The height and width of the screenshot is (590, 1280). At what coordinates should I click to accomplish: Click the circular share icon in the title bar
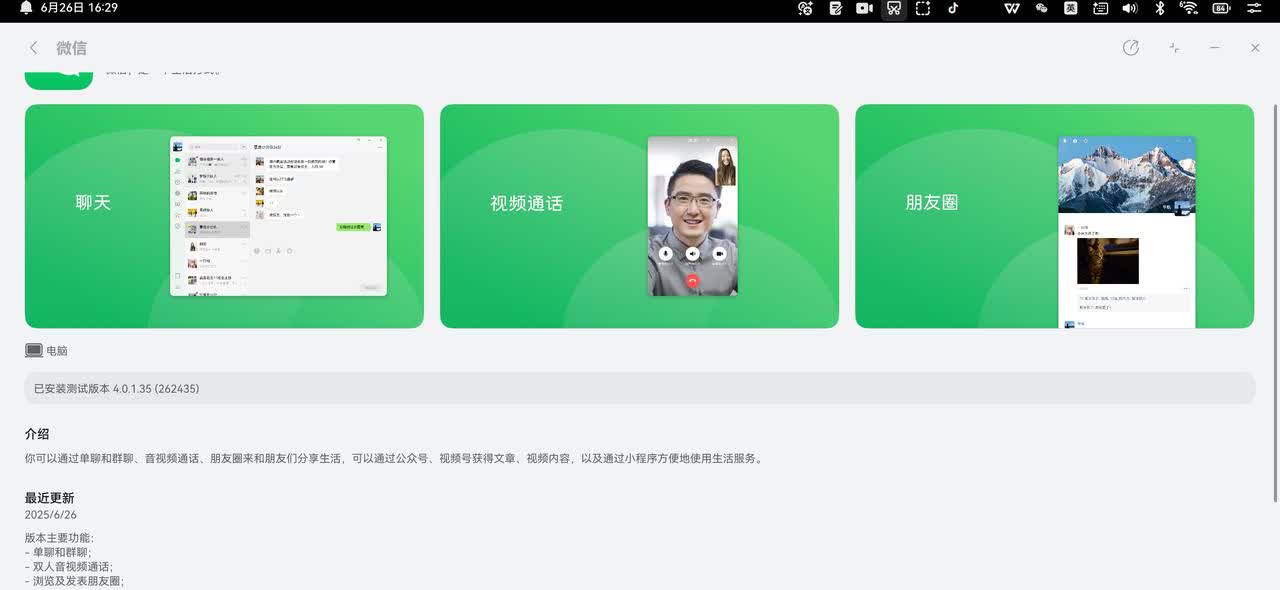tap(1131, 48)
